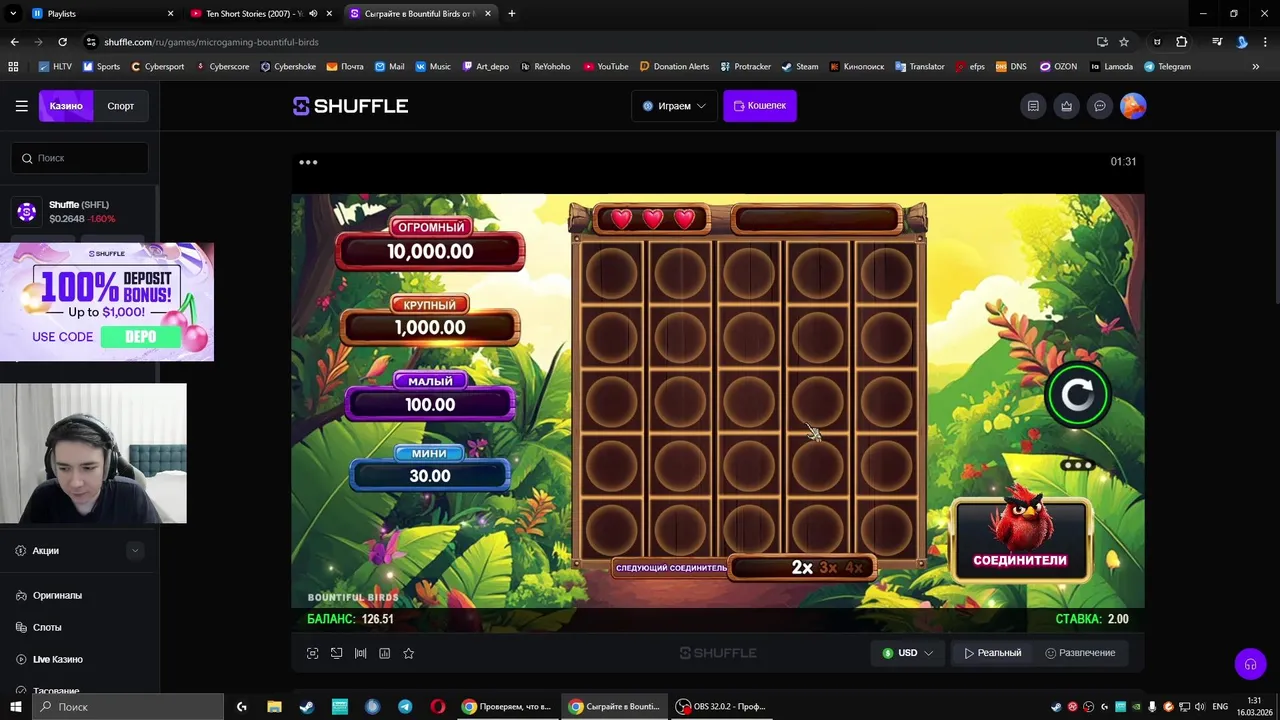Open the HLTV bookmark
The width and height of the screenshot is (1280, 720).
(55, 66)
